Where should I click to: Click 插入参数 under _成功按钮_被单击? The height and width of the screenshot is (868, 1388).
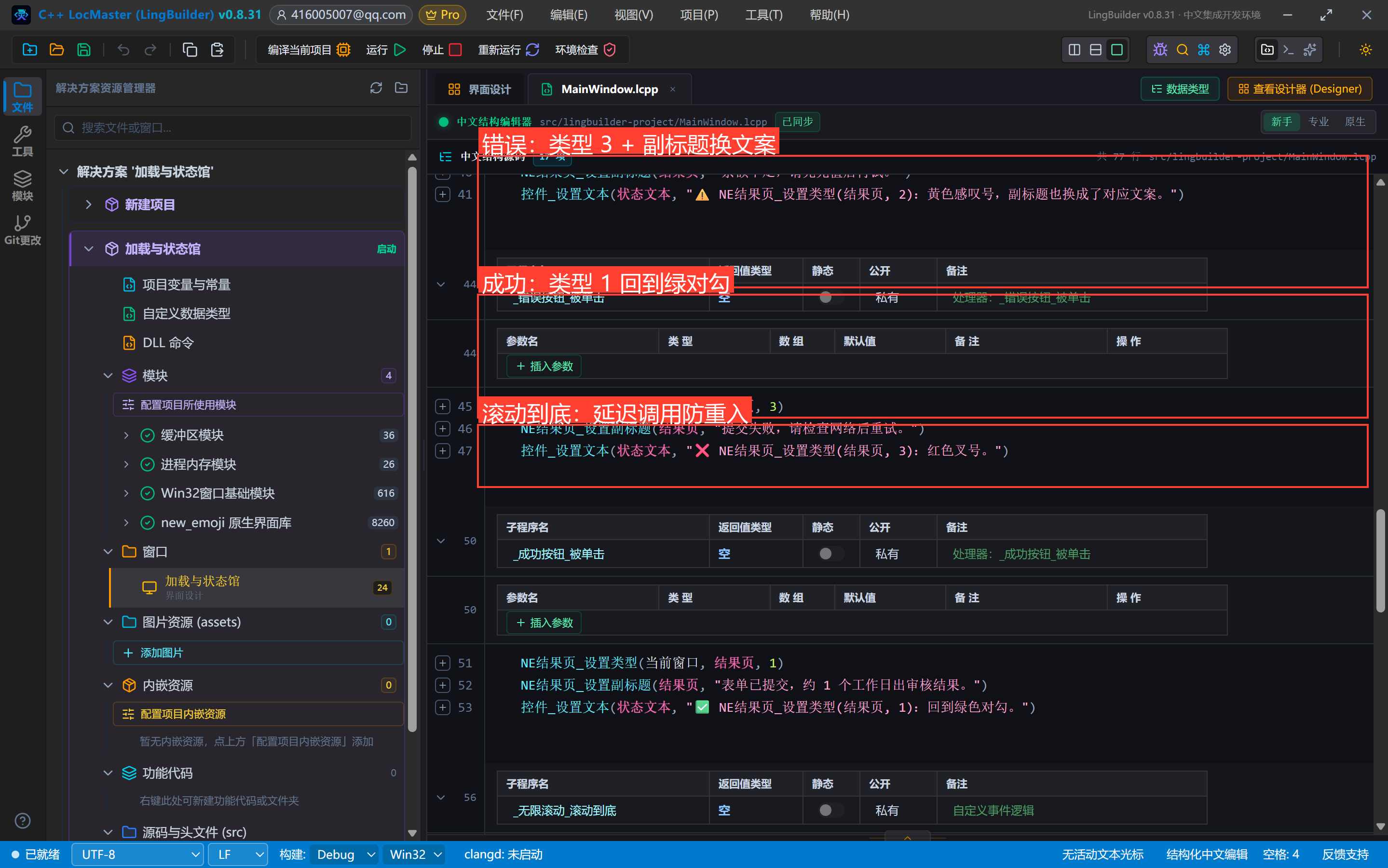pos(544,623)
